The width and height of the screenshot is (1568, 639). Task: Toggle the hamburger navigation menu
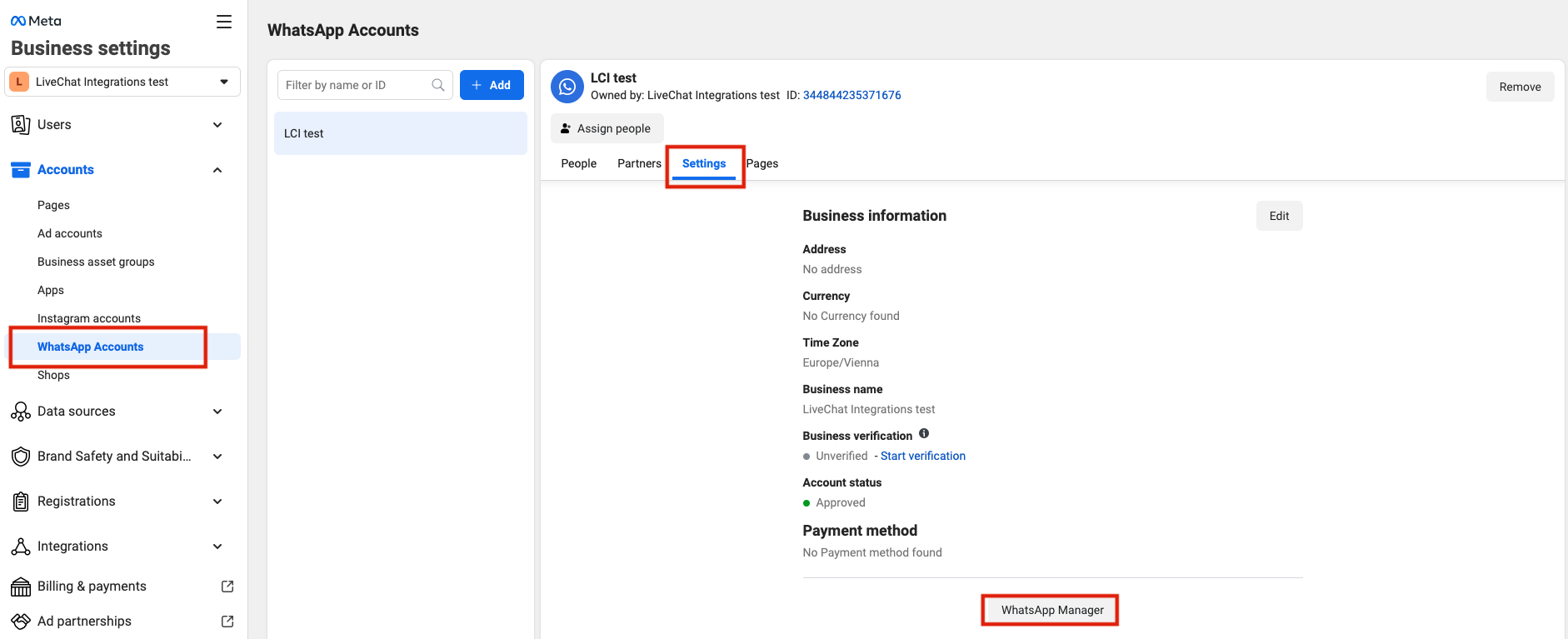coord(224,22)
